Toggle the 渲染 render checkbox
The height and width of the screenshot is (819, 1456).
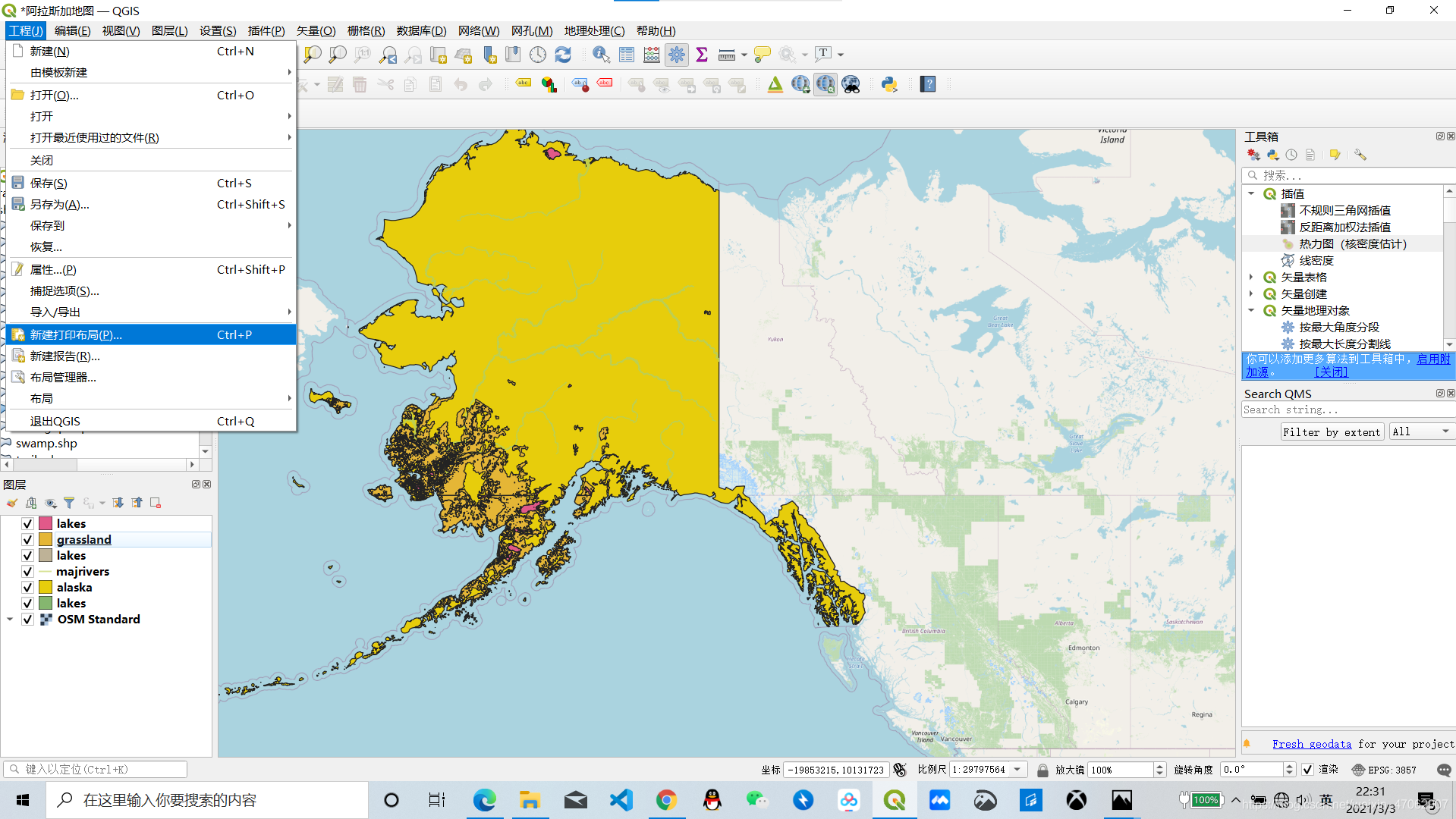tap(1308, 770)
